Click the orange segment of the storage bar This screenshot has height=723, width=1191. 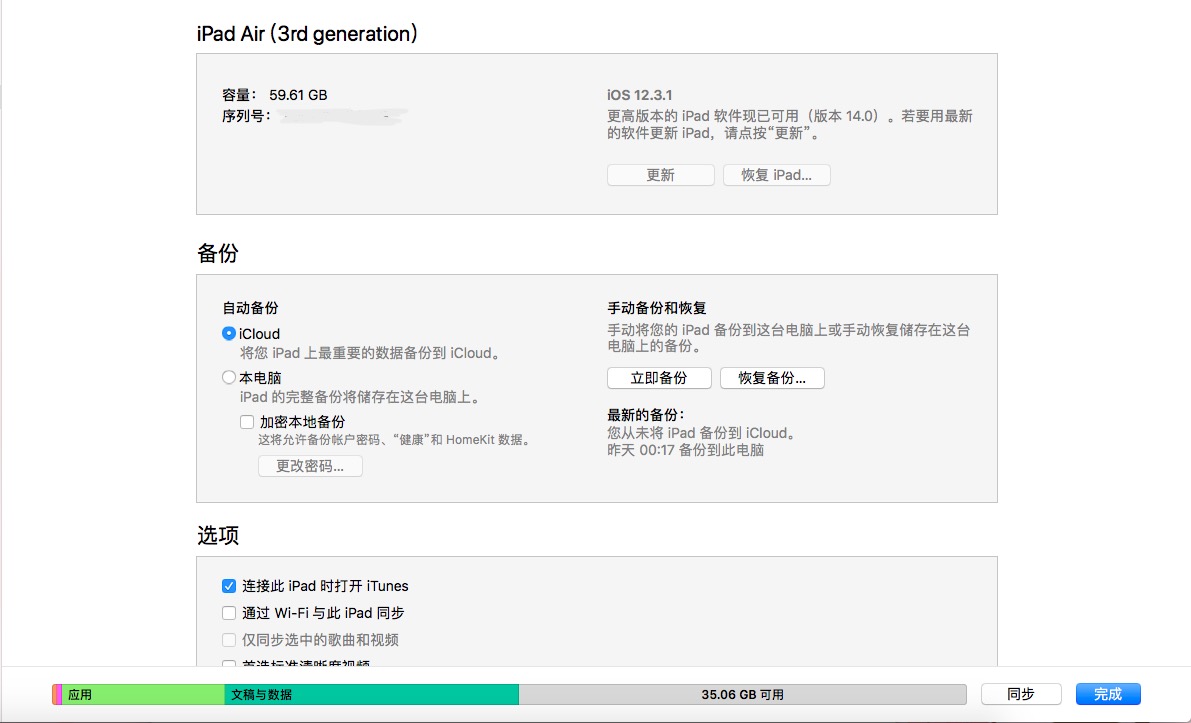pos(56,694)
